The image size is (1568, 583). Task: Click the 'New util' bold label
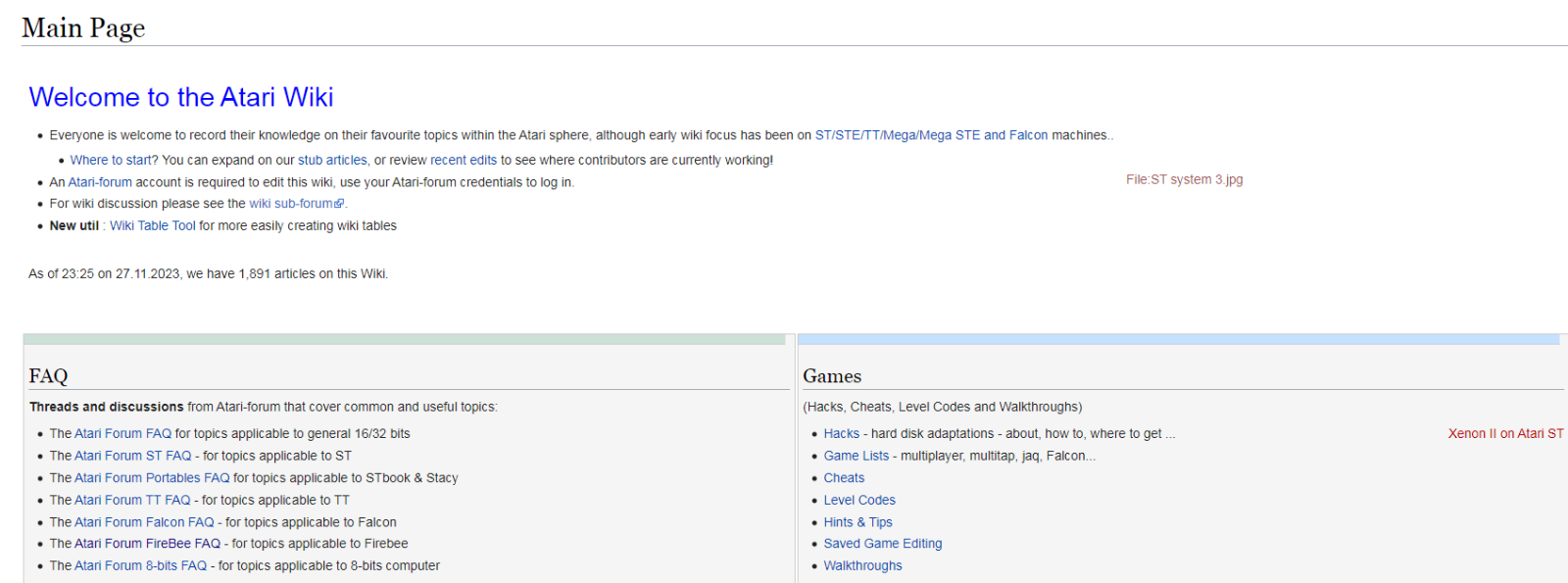click(x=74, y=225)
